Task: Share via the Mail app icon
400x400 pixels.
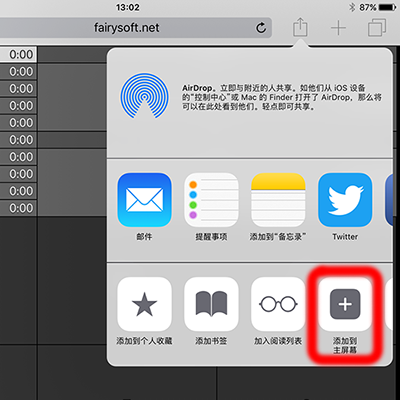Action: coord(144,200)
